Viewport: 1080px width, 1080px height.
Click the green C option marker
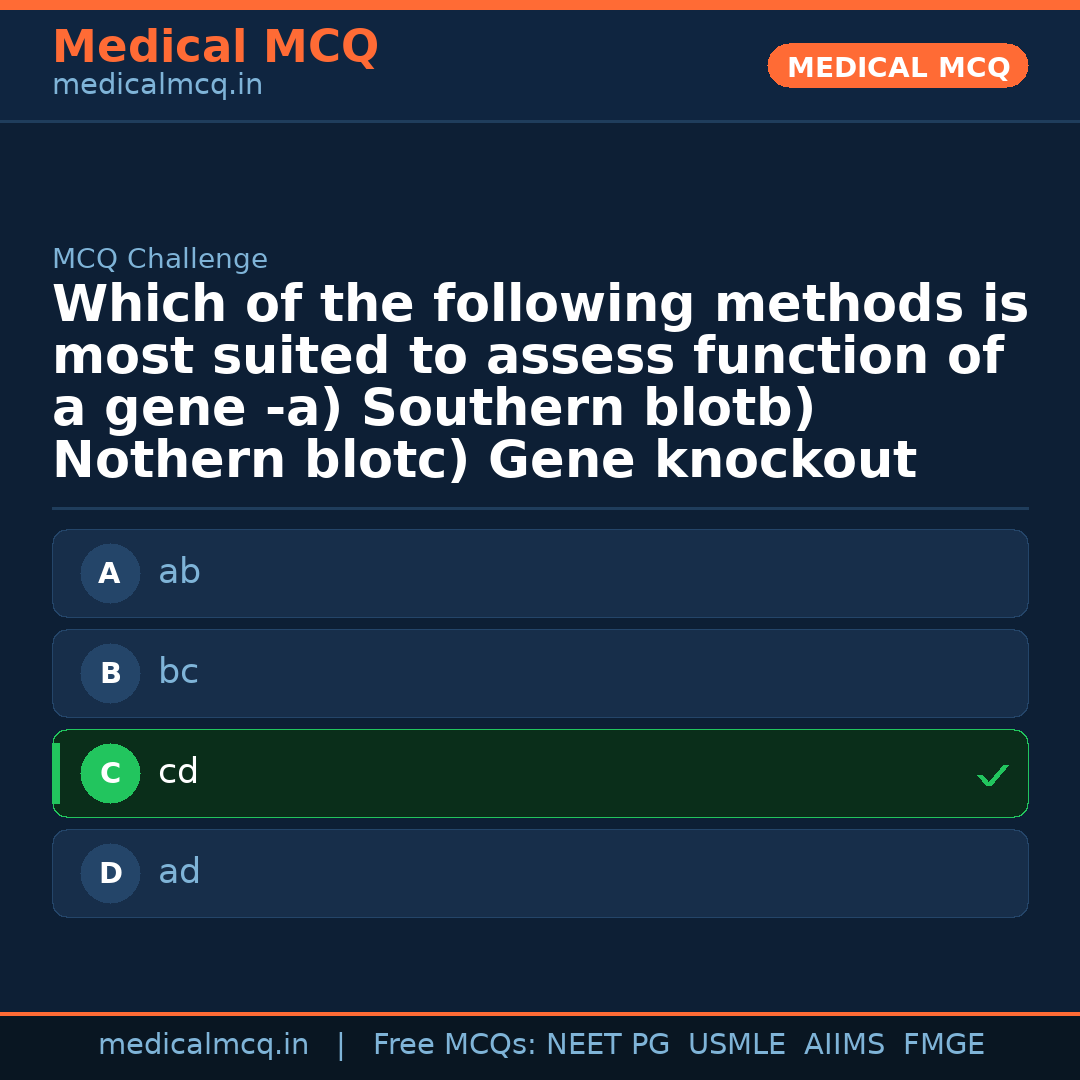point(110,773)
